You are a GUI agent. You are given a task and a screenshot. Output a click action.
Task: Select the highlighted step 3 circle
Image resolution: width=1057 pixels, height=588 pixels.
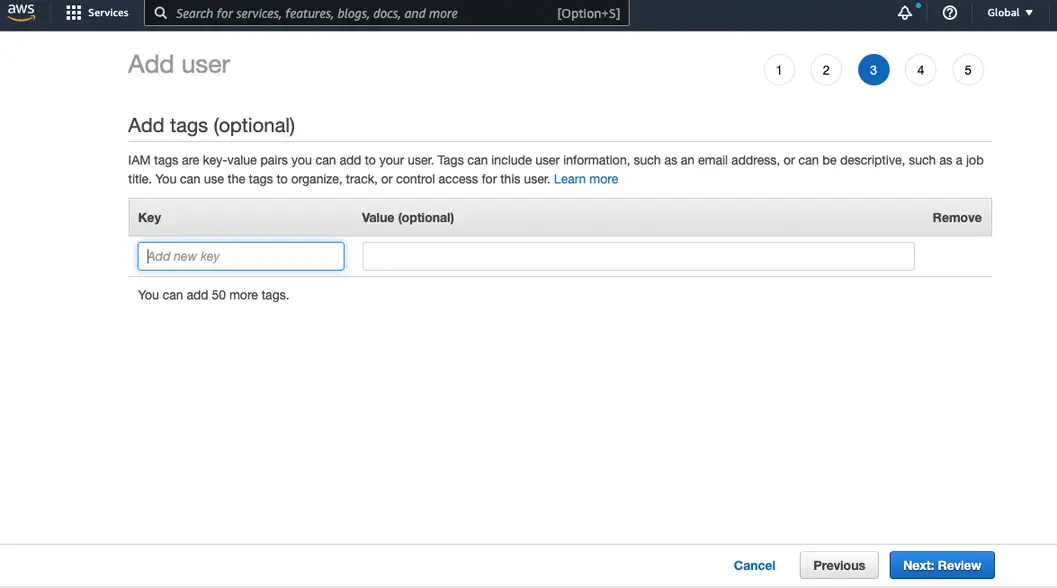click(x=873, y=70)
